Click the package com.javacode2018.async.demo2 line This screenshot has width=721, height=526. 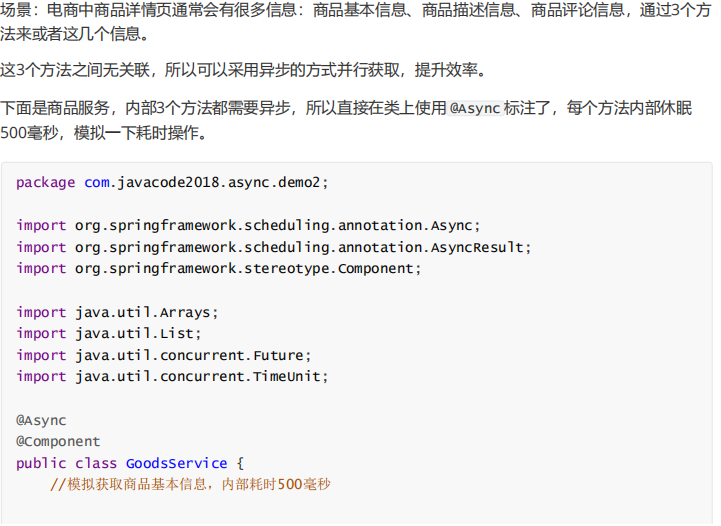click(x=172, y=182)
